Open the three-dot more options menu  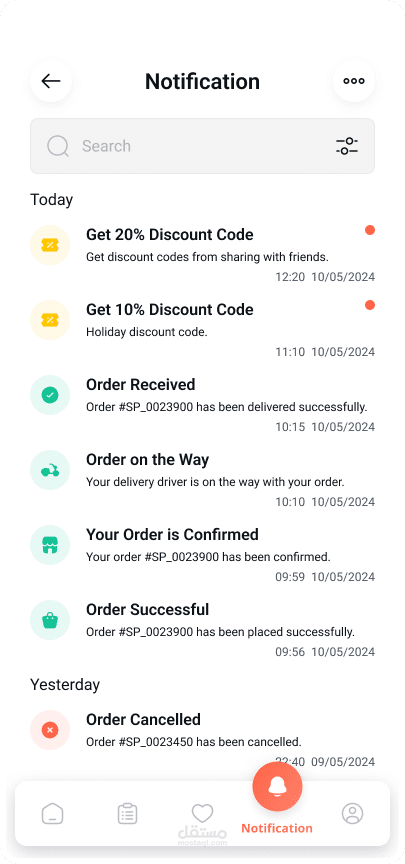coord(354,81)
